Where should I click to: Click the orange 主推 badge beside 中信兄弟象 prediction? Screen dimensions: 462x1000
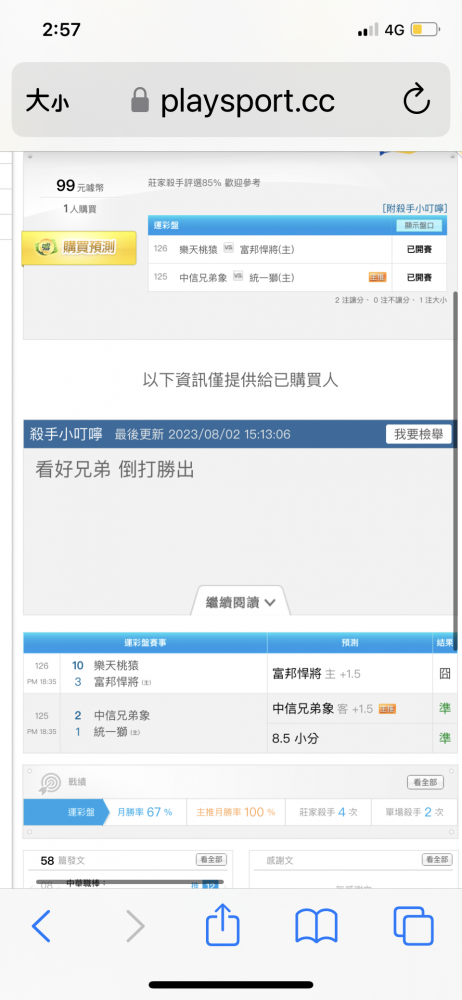(x=387, y=709)
